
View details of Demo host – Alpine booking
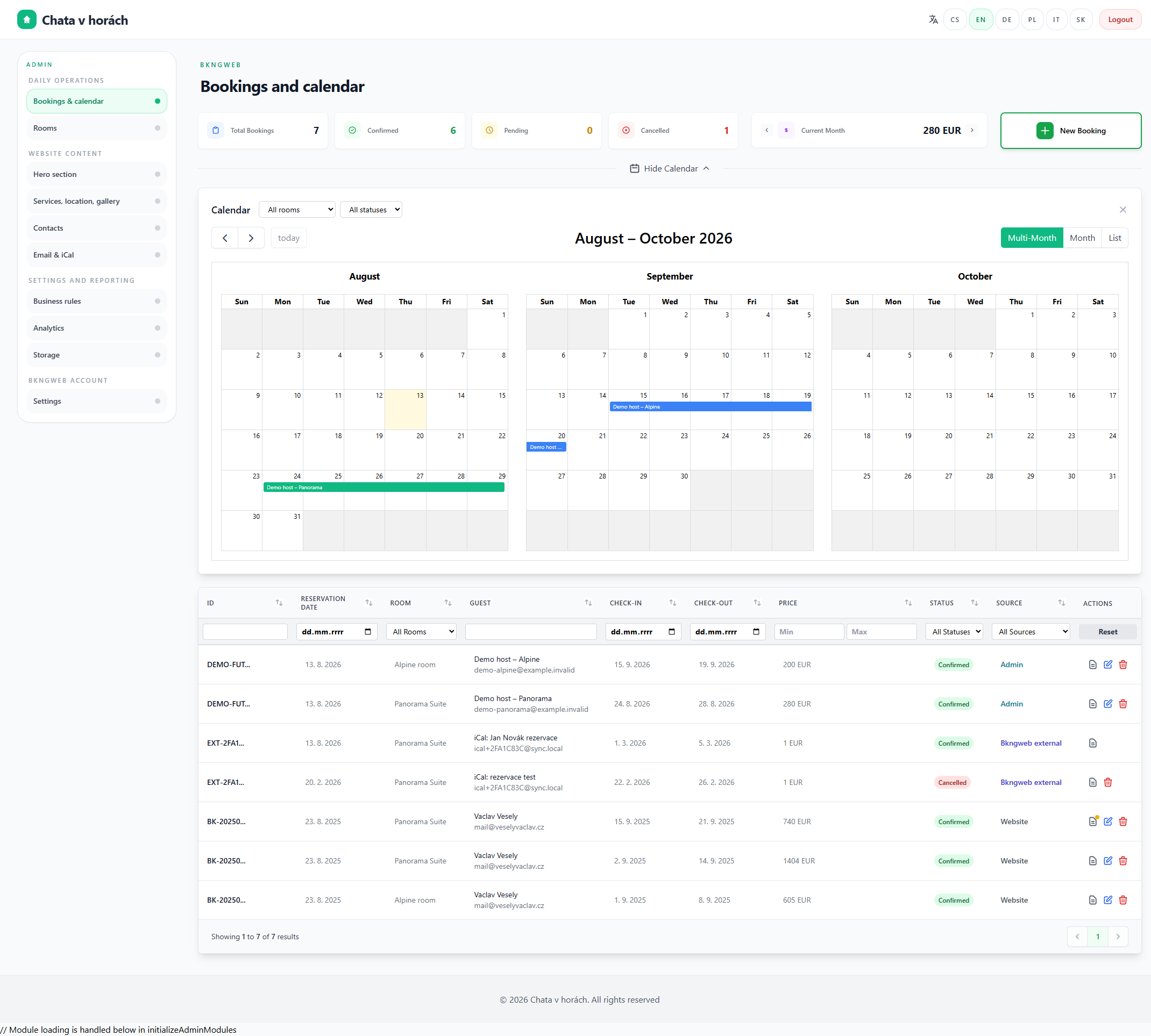(1092, 665)
